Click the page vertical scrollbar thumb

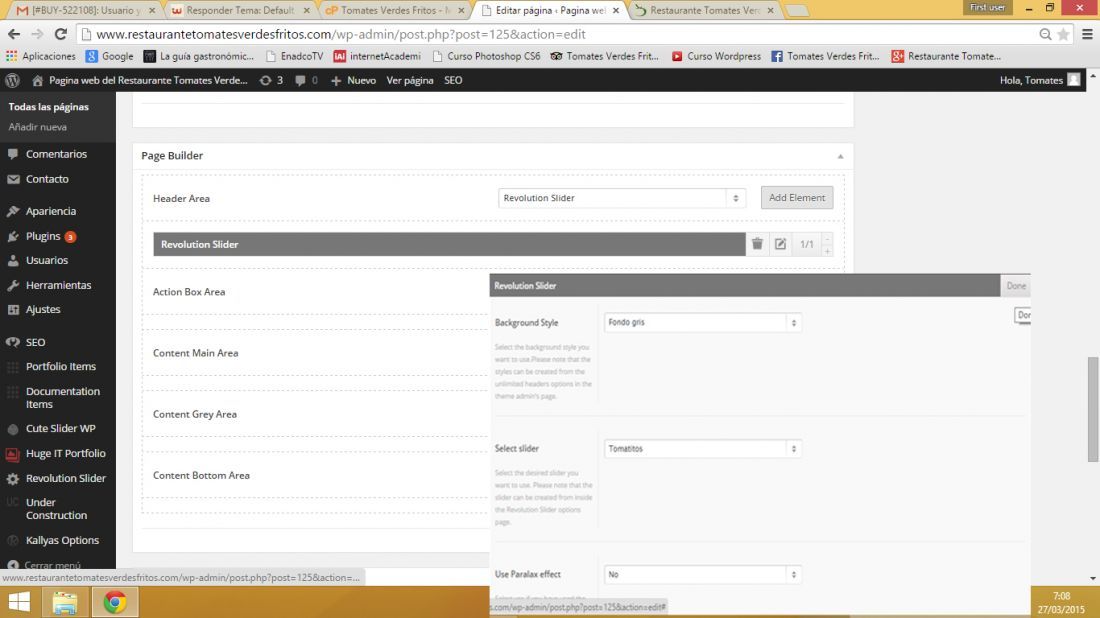tap(1092, 409)
